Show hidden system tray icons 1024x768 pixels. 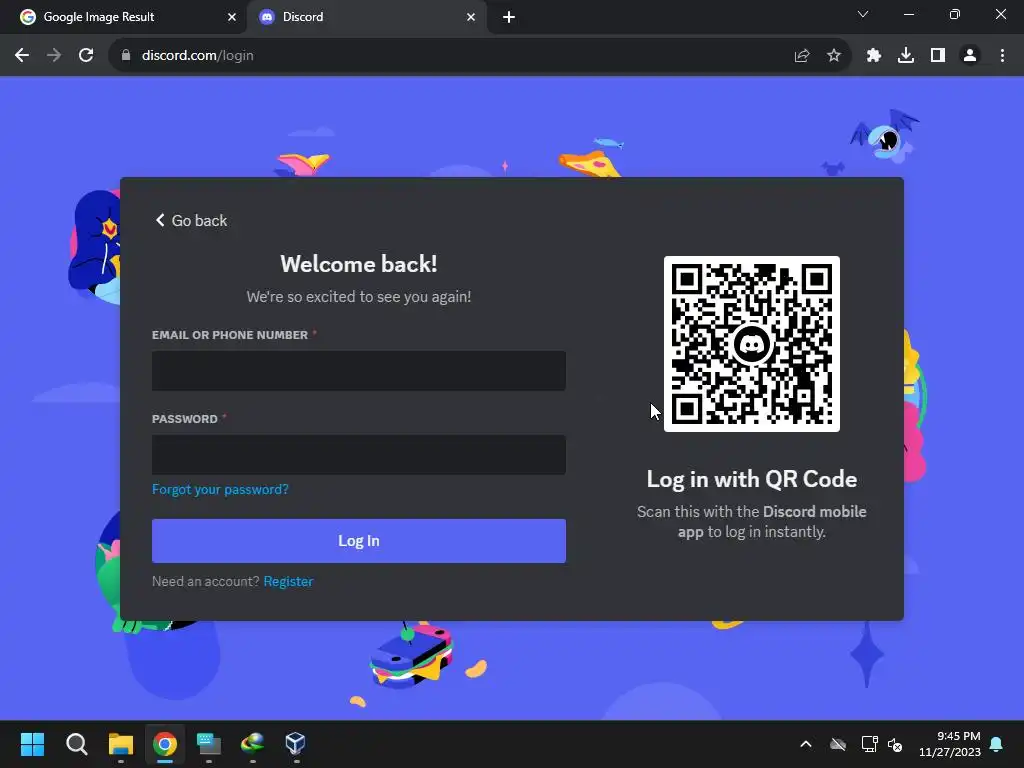pyautogui.click(x=806, y=744)
